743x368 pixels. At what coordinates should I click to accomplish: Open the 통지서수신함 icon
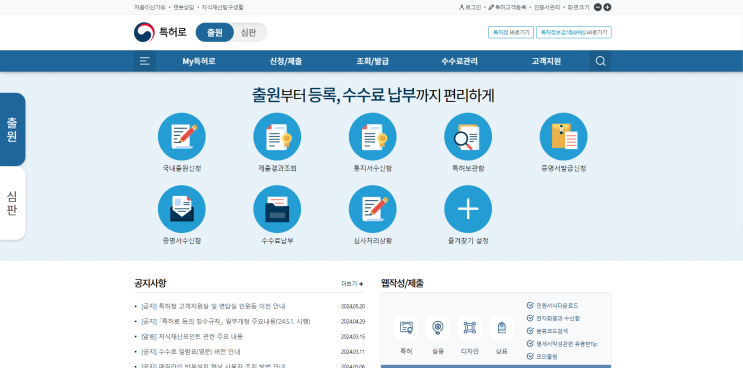(x=372, y=136)
